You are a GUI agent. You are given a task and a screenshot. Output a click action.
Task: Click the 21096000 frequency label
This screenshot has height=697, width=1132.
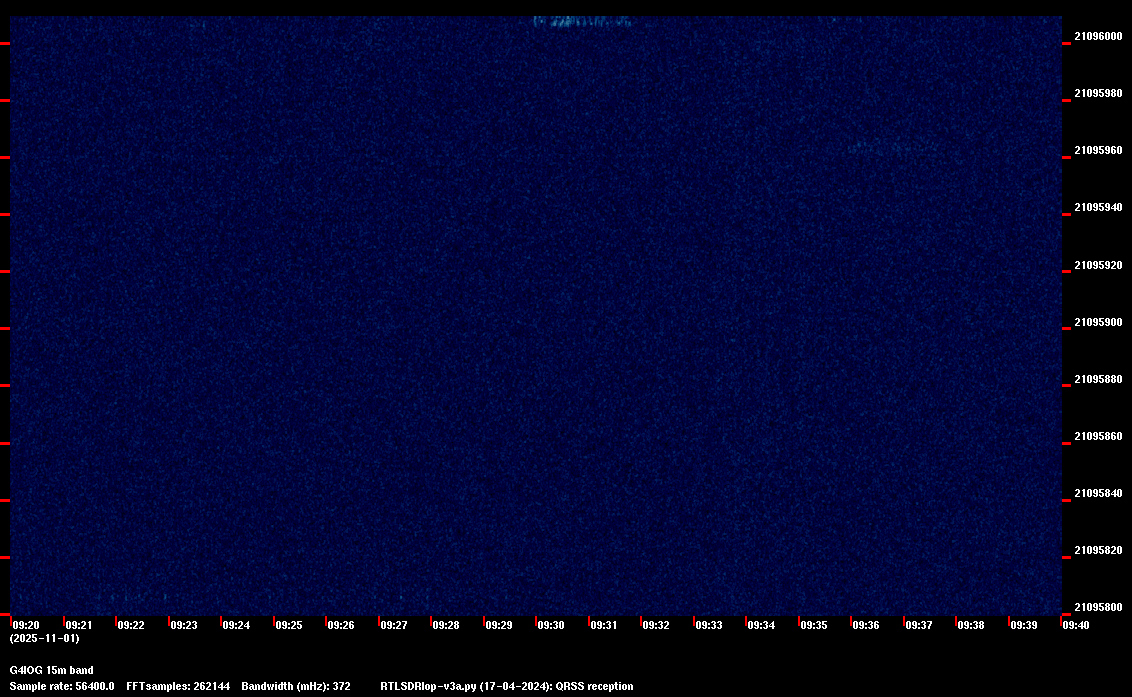point(1098,36)
